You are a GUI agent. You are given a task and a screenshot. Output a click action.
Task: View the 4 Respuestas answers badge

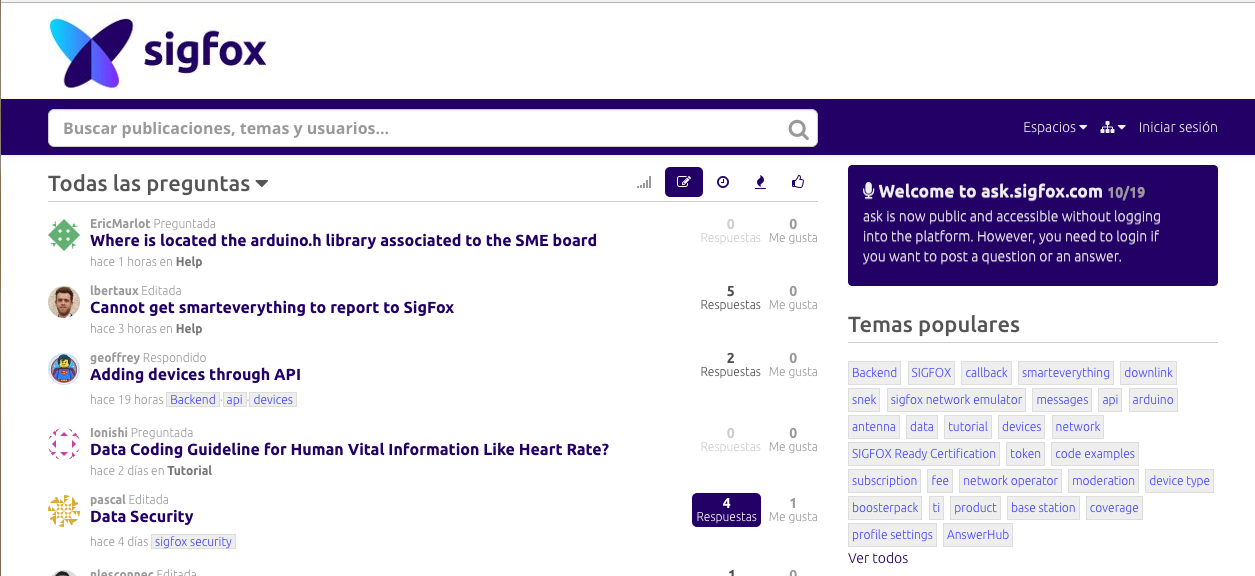pyautogui.click(x=726, y=510)
